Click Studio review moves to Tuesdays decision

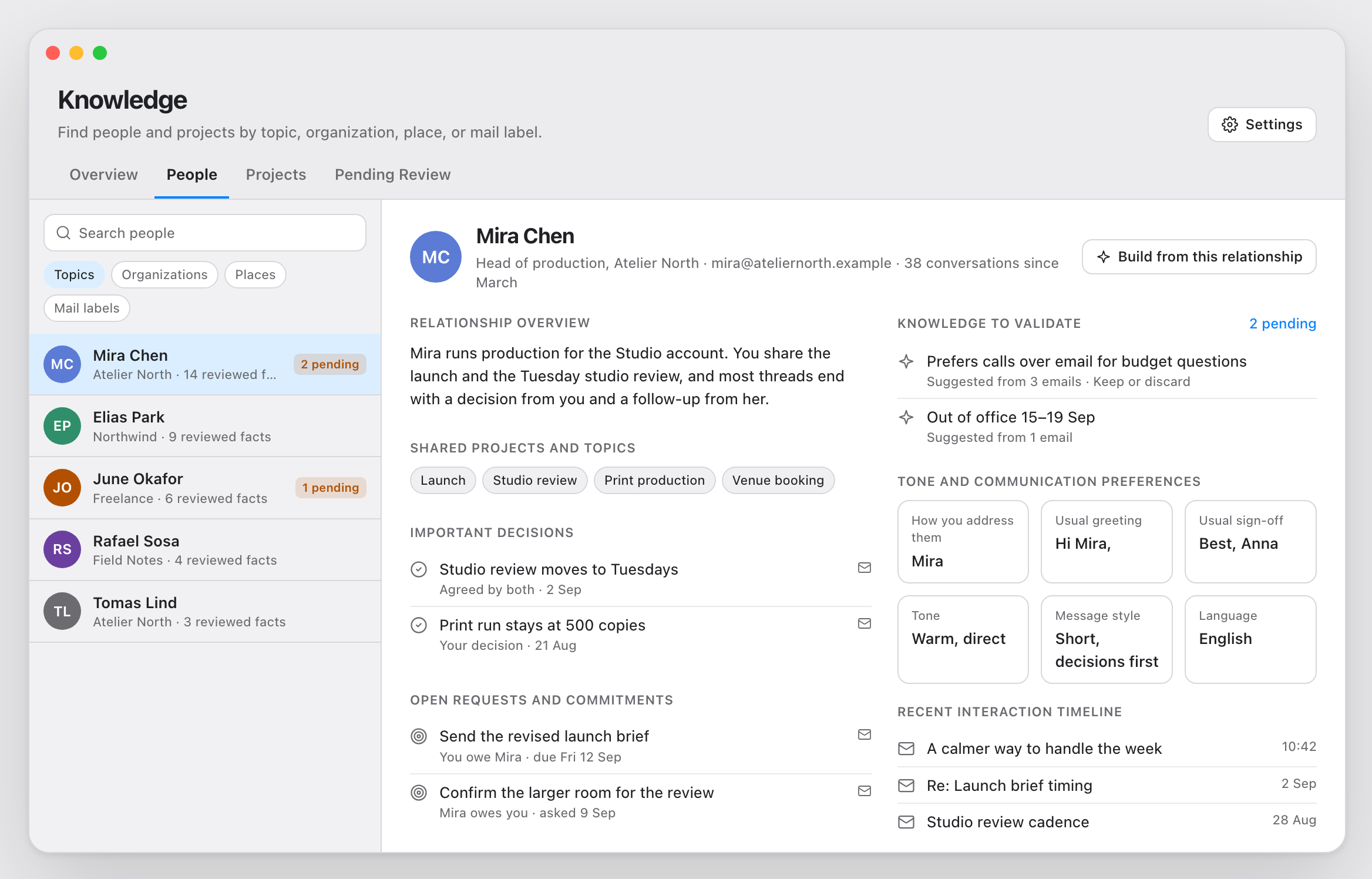(x=640, y=579)
